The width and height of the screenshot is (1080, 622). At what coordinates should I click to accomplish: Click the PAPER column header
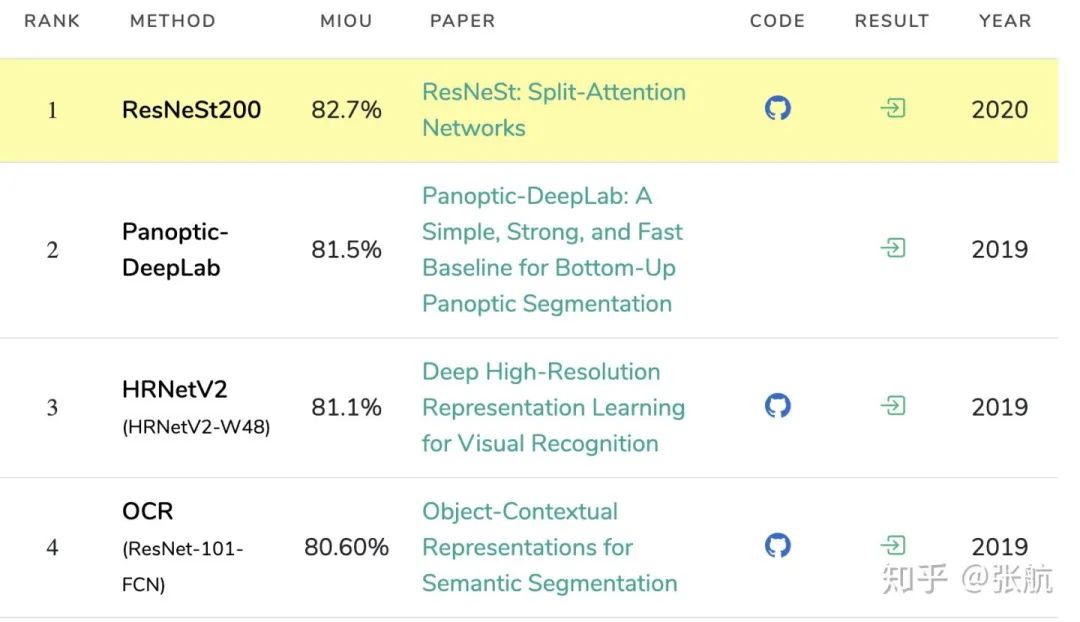pos(462,21)
